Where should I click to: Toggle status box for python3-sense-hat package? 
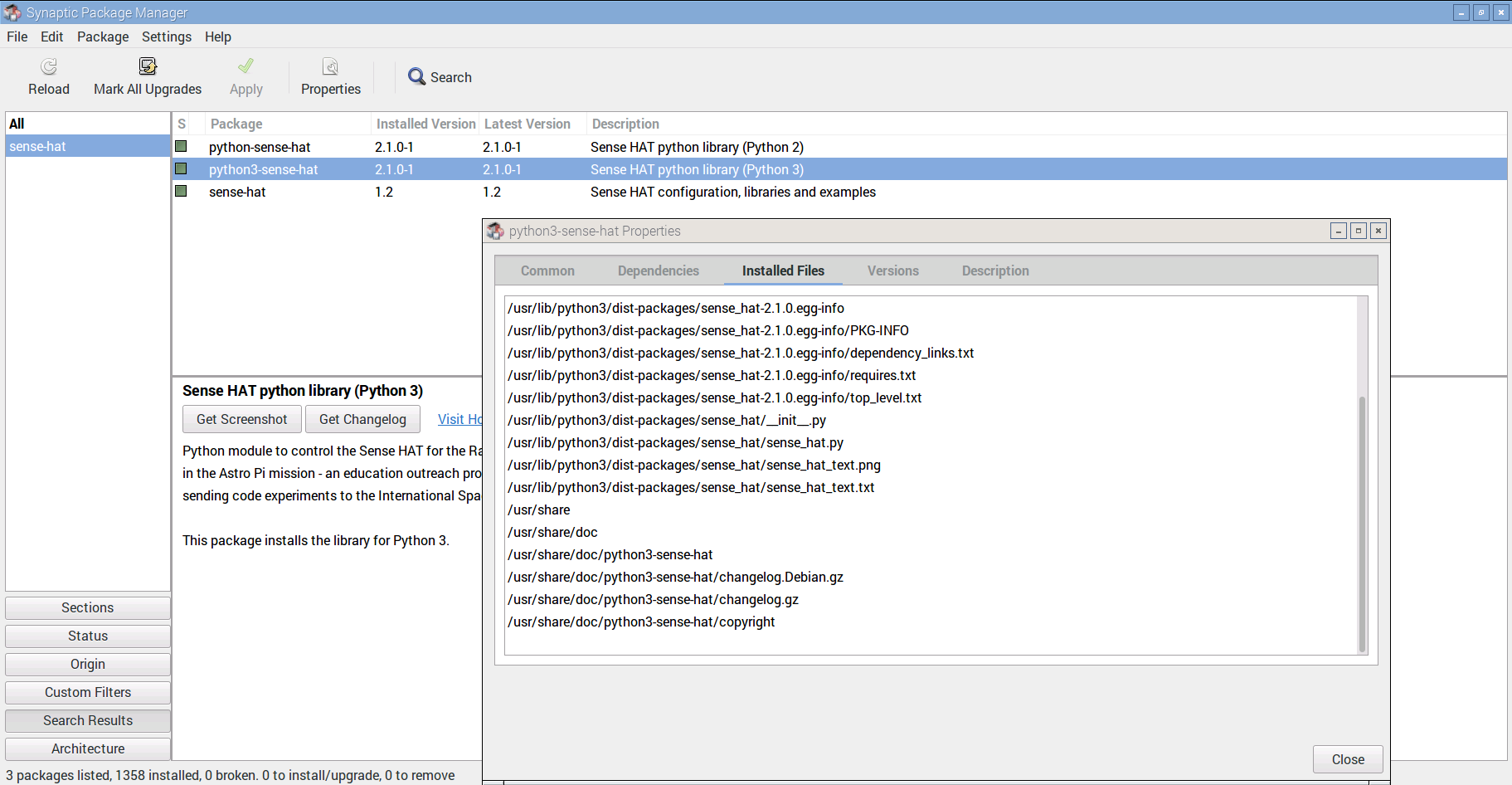pos(181,169)
